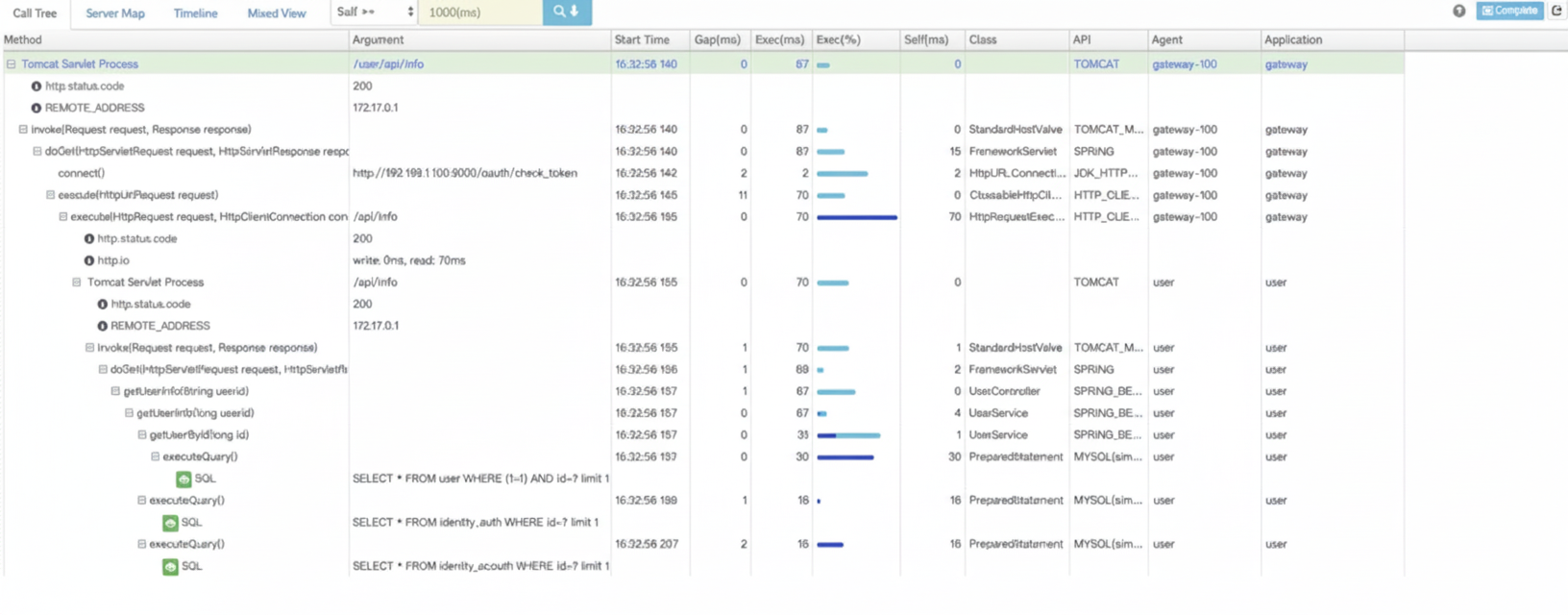
Task: Click the 16:32:56 156 start time
Action: tap(646, 370)
